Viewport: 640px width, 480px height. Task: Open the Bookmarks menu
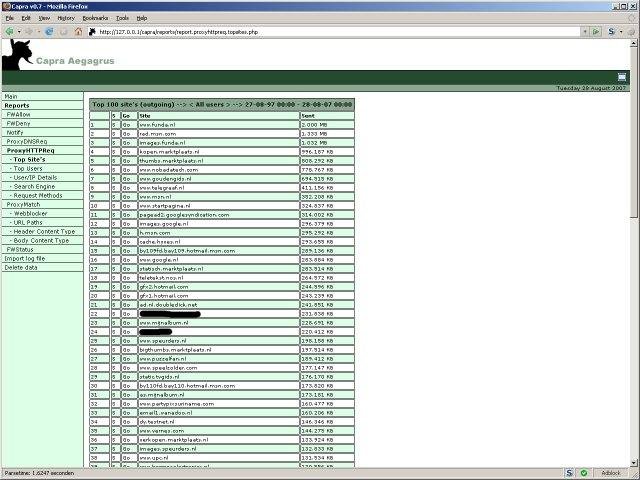95,18
